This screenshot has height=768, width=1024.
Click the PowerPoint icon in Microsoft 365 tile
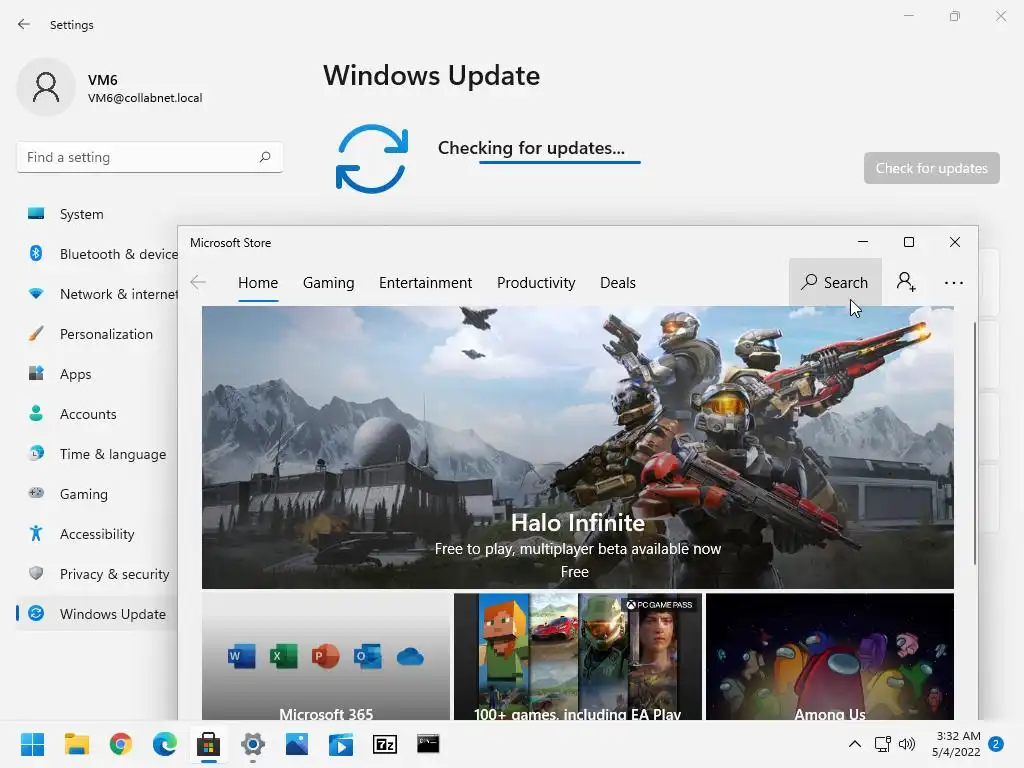tap(325, 656)
